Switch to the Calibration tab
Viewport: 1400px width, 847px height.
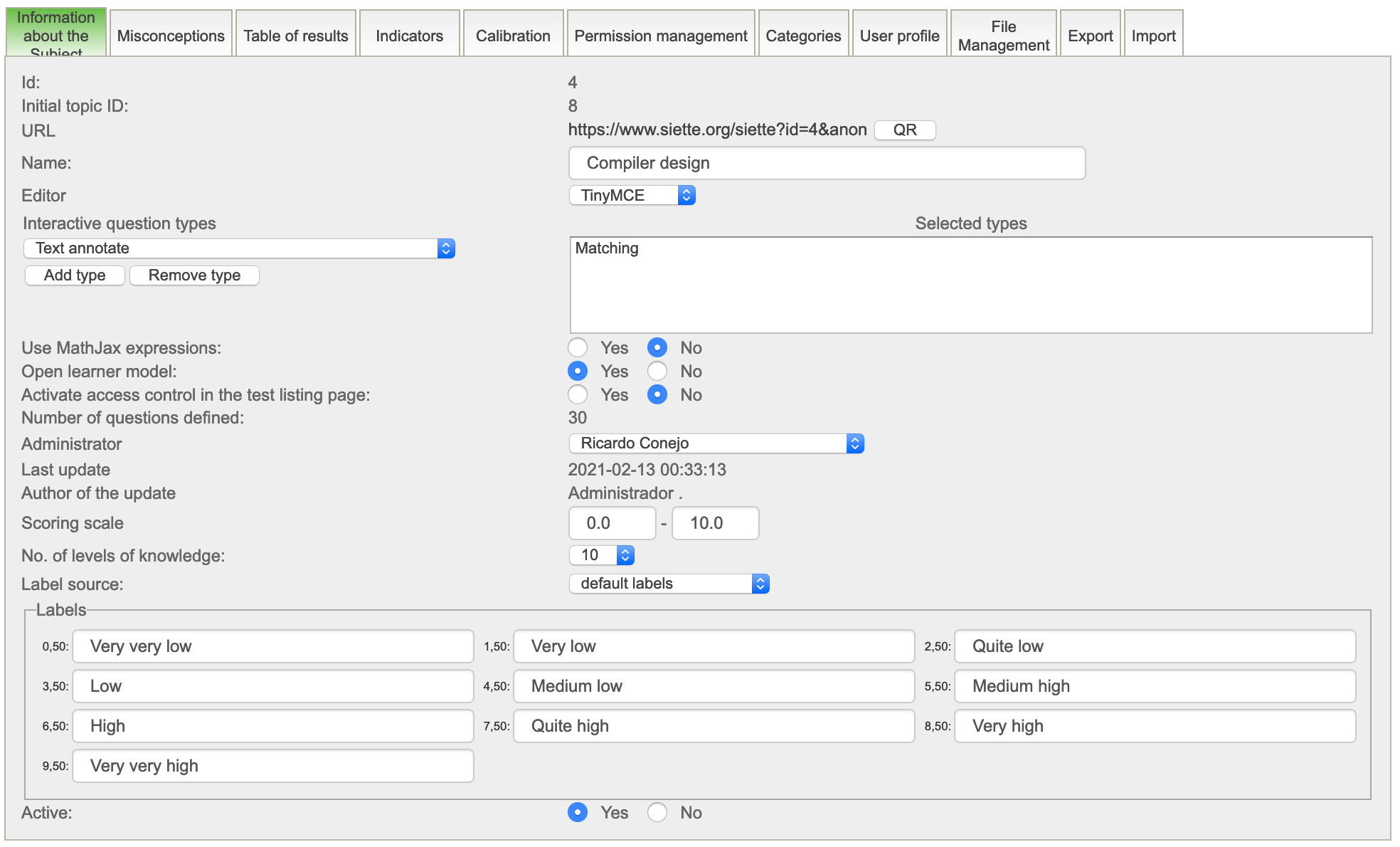coord(513,36)
